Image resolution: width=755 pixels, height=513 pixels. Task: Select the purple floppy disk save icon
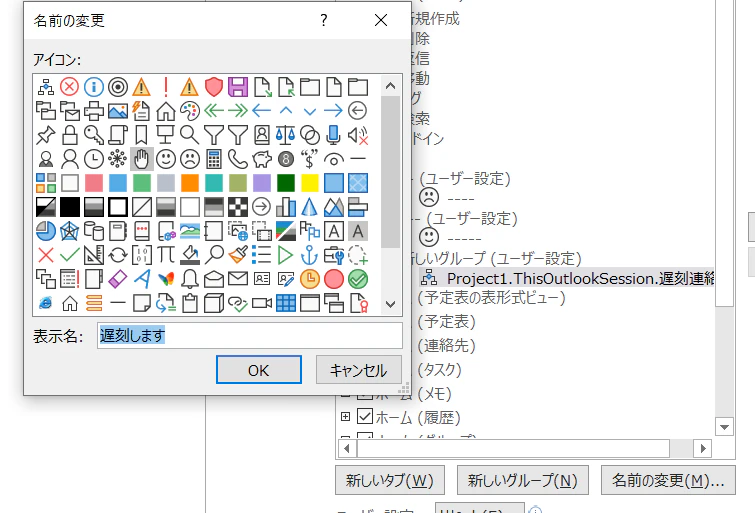tap(238, 87)
